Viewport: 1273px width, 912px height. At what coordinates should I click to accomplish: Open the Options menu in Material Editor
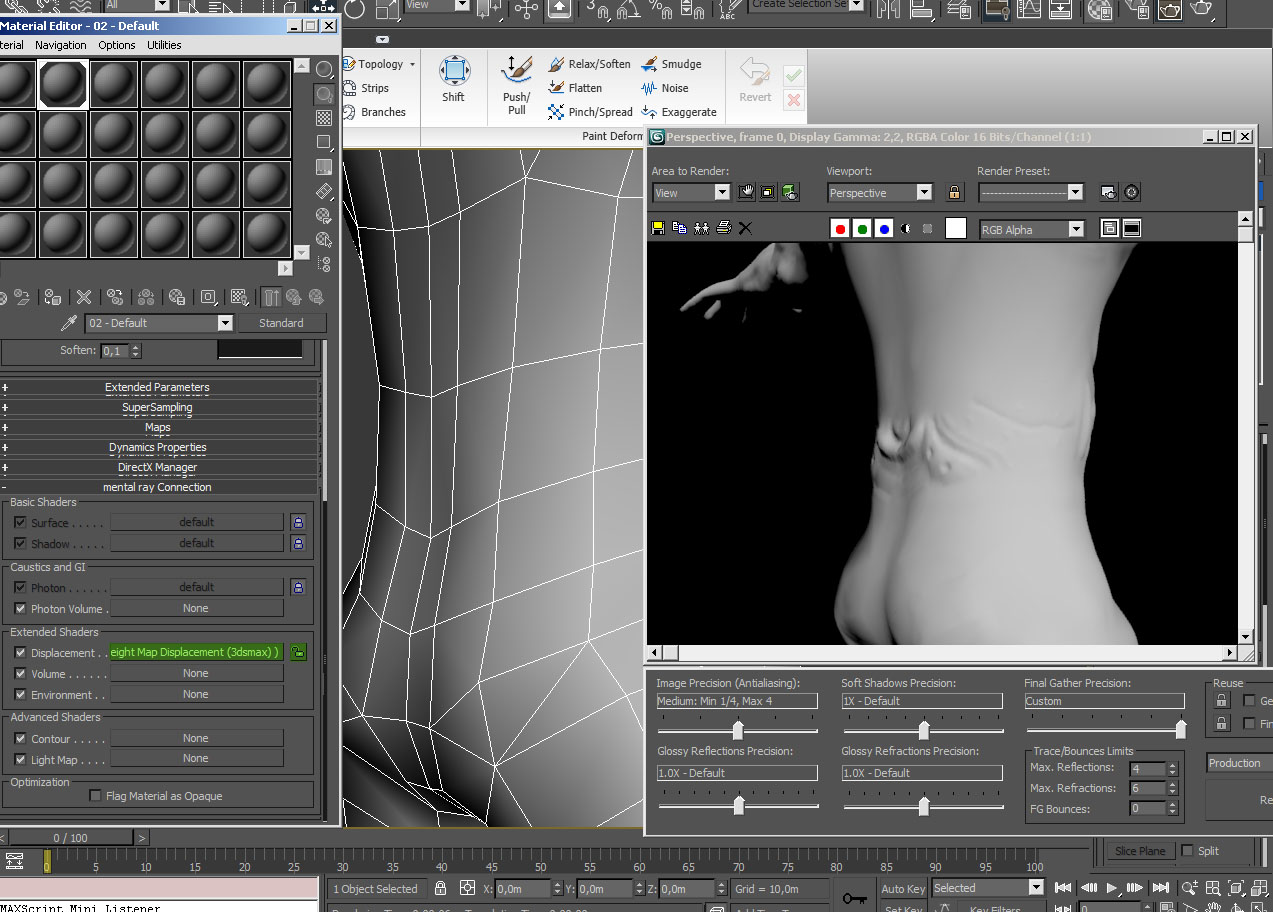(117, 45)
